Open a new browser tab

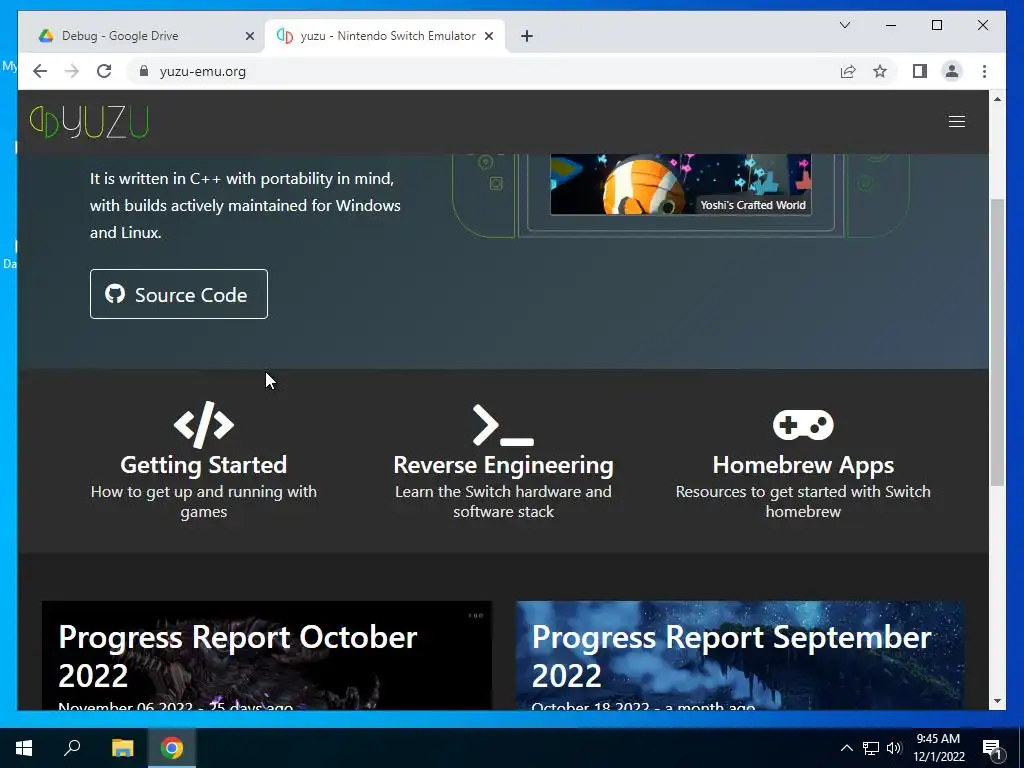[527, 36]
